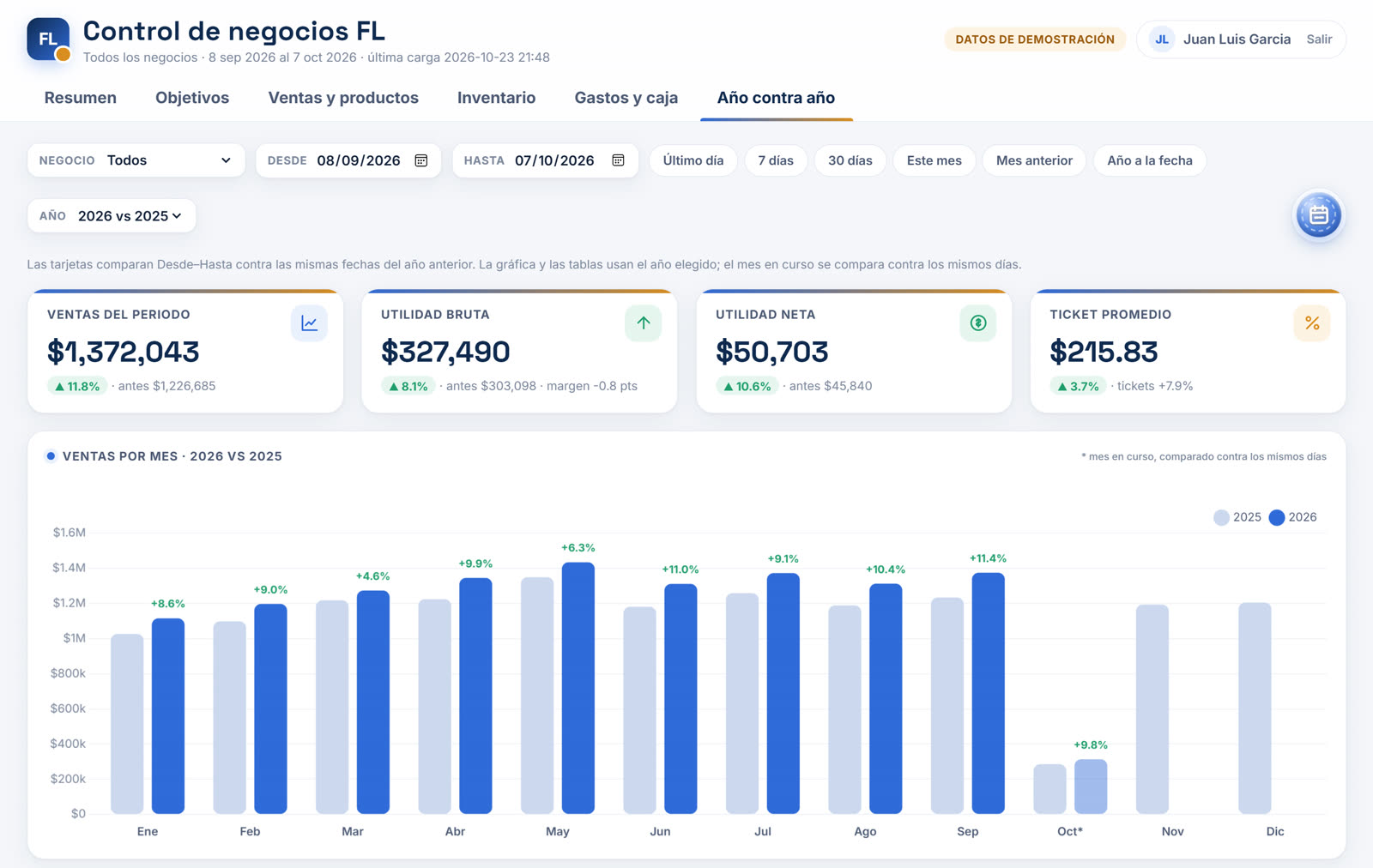The width and height of the screenshot is (1373, 868).
Task: Click the $1,372,043 sales value
Action: pyautogui.click(x=123, y=352)
